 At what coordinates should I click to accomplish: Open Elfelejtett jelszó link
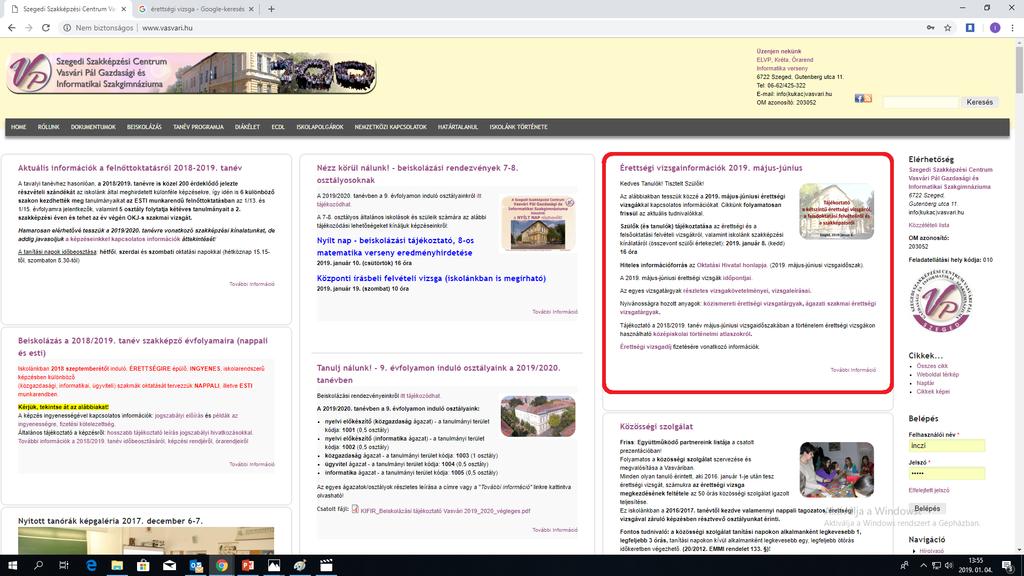click(929, 490)
